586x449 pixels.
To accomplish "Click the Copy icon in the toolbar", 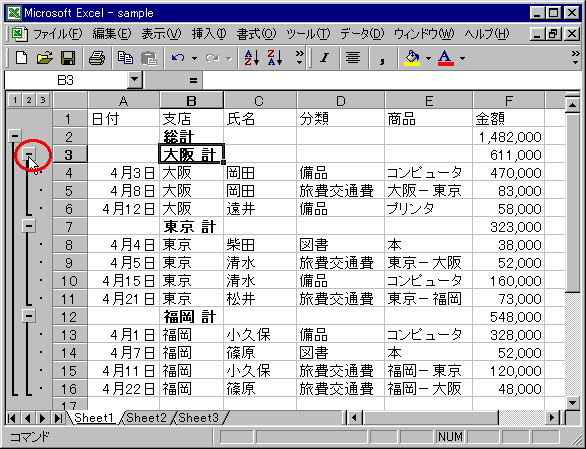I will 125,58.
